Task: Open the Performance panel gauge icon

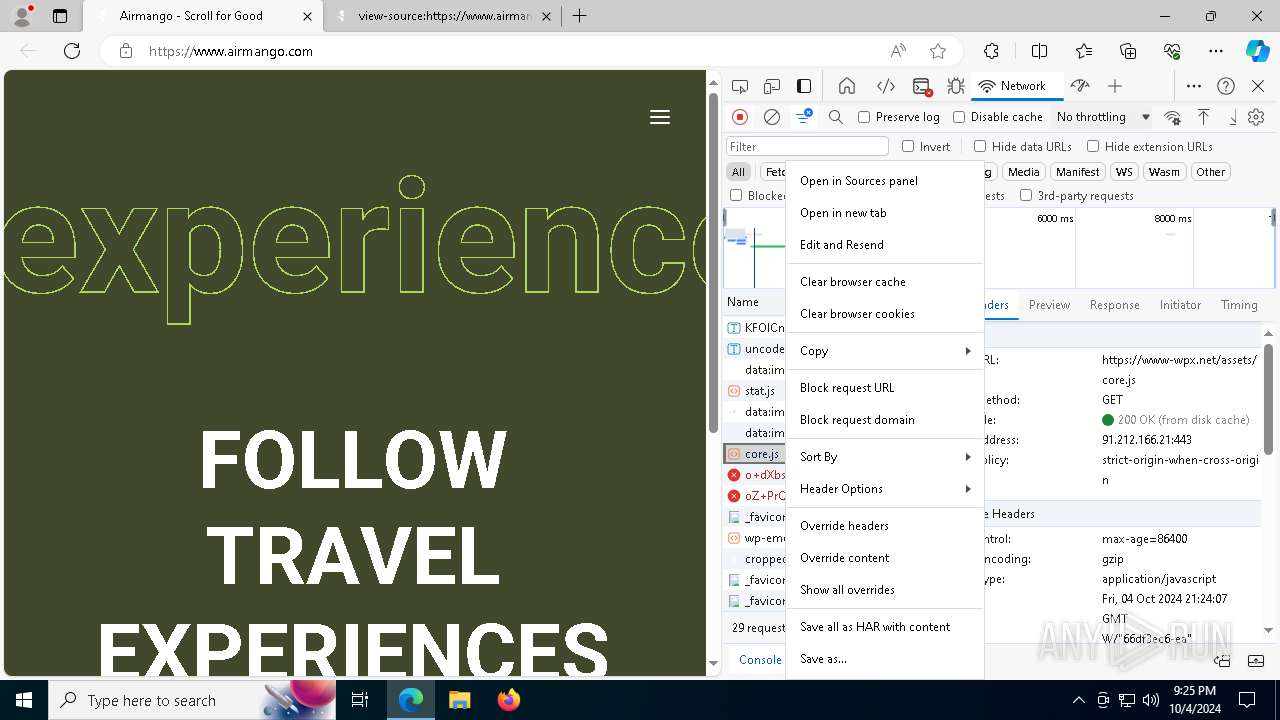Action: [x=1079, y=86]
